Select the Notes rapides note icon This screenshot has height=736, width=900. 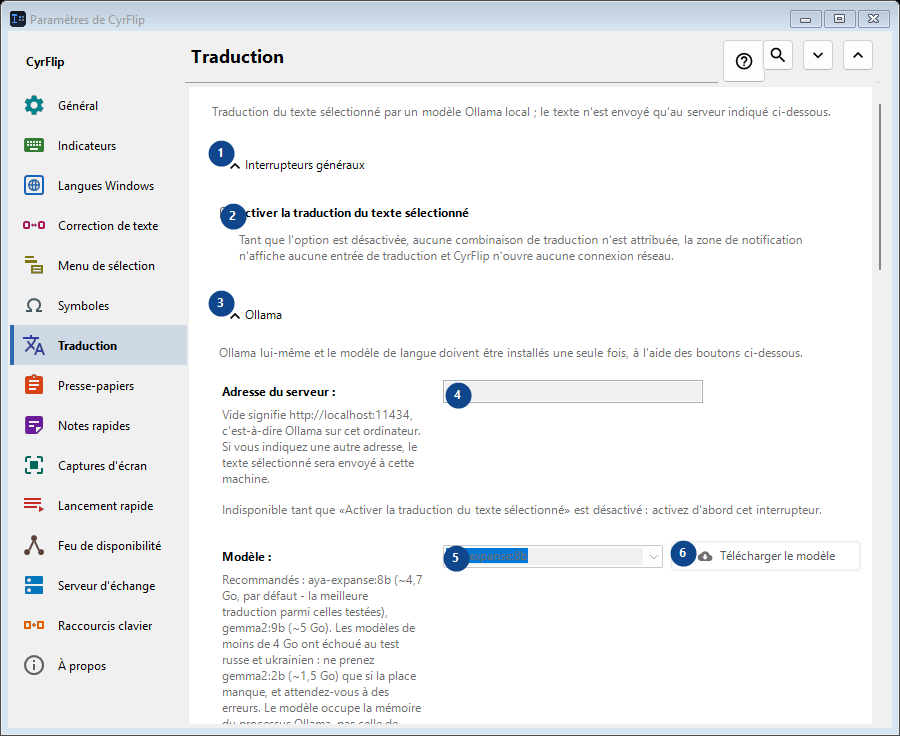34,425
